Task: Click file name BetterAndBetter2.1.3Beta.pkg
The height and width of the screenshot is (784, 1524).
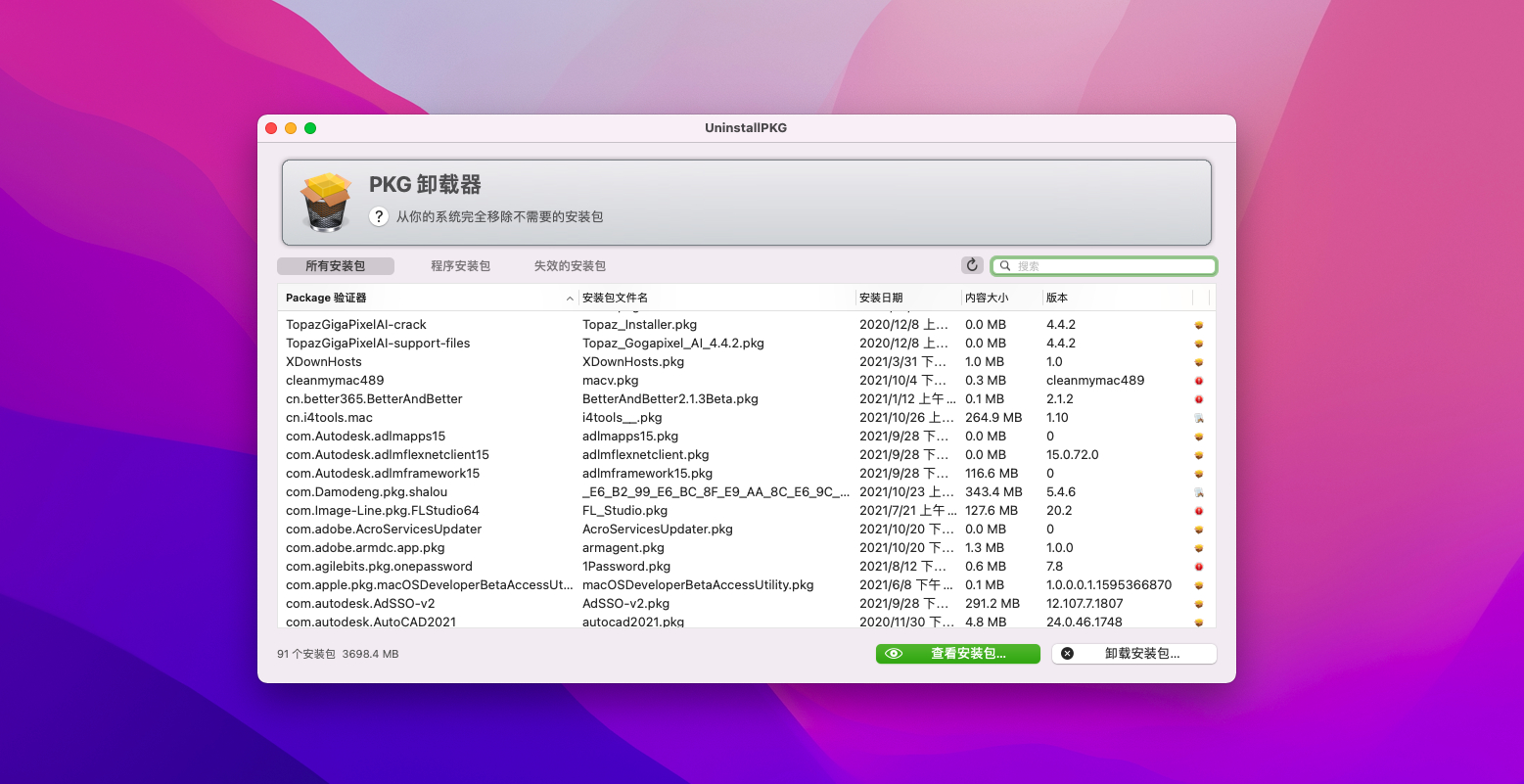Action: click(x=670, y=399)
